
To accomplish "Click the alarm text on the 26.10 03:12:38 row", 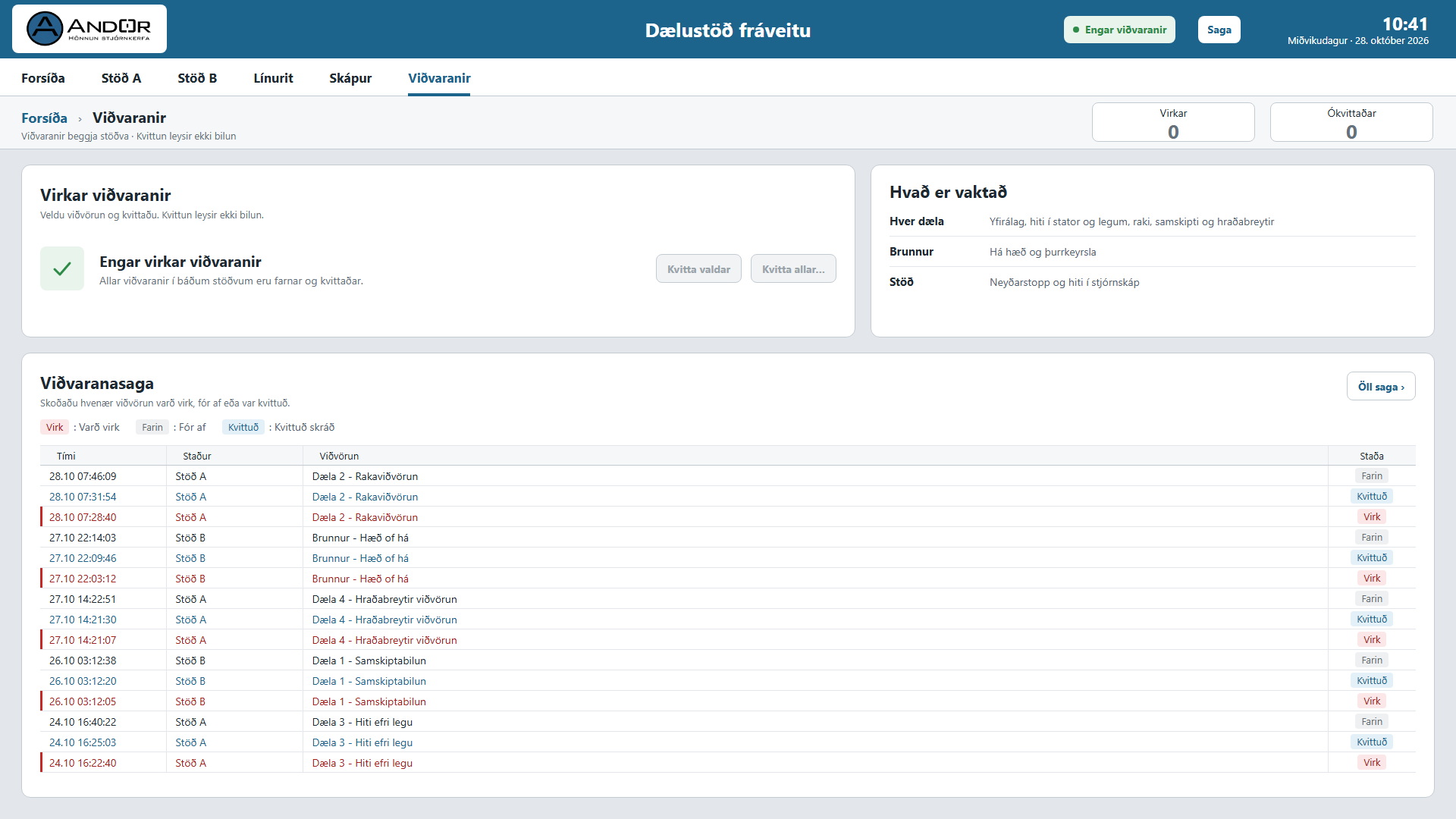I will pyautogui.click(x=369, y=661).
